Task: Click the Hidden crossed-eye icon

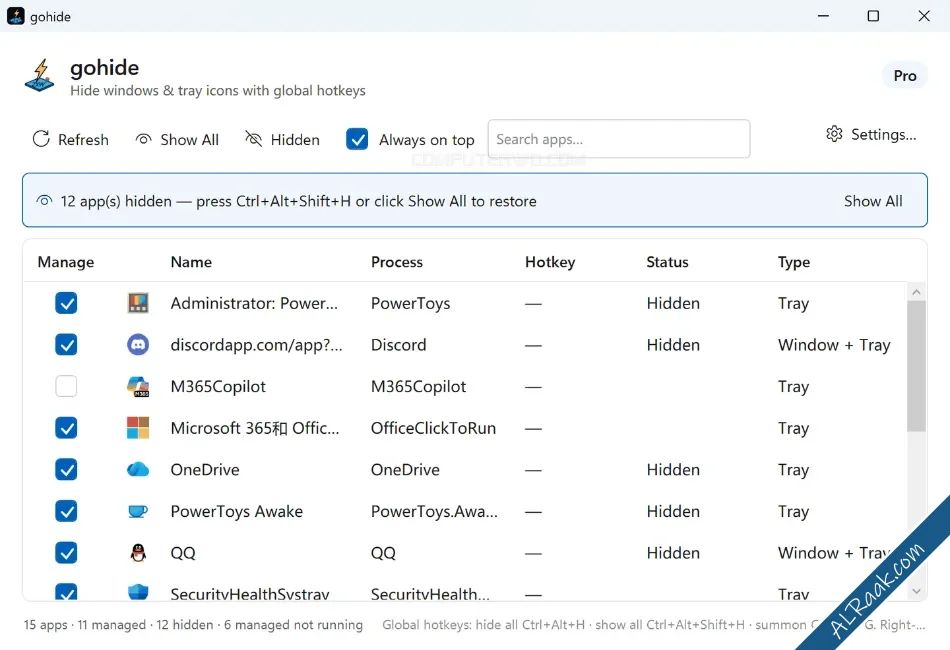Action: 253,139
